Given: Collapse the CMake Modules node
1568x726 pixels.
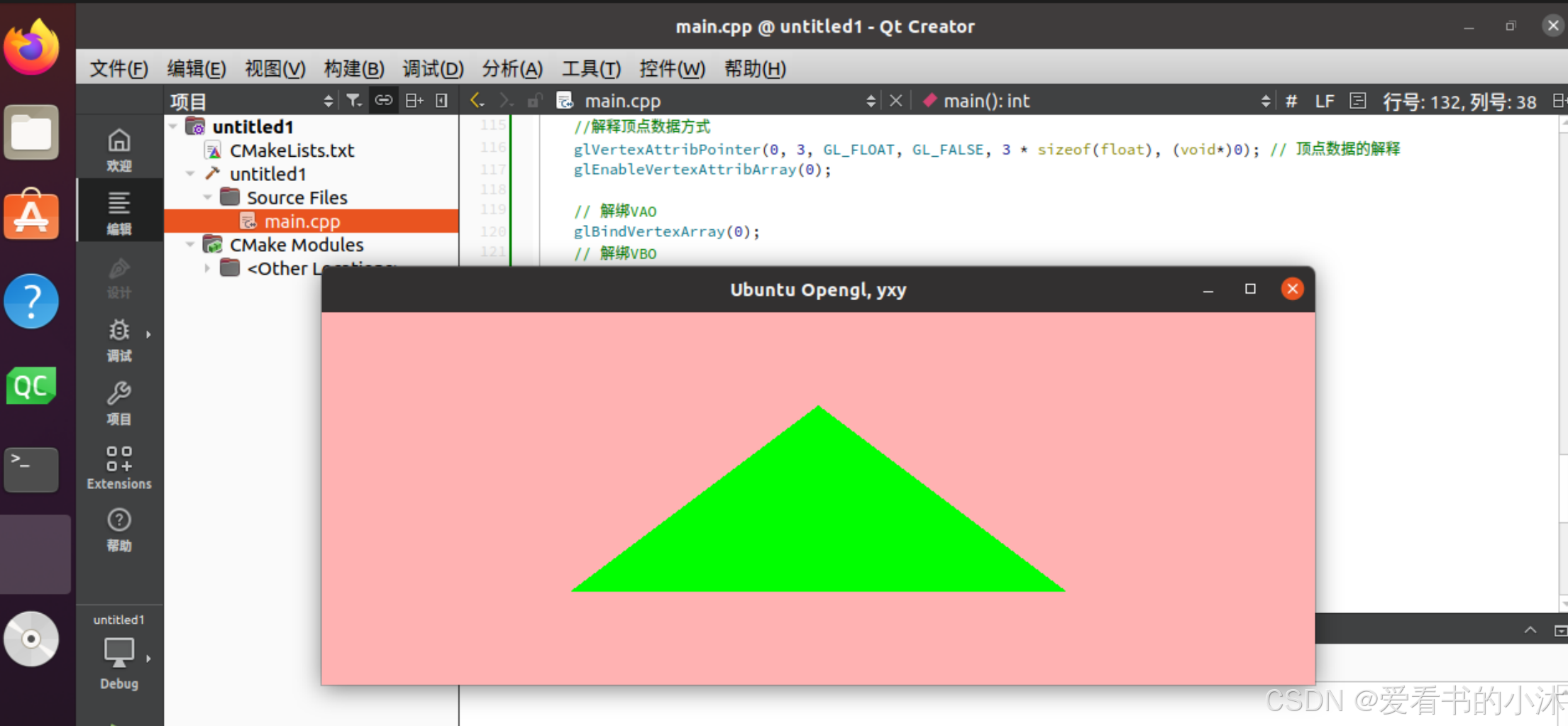Looking at the screenshot, I should tap(190, 244).
